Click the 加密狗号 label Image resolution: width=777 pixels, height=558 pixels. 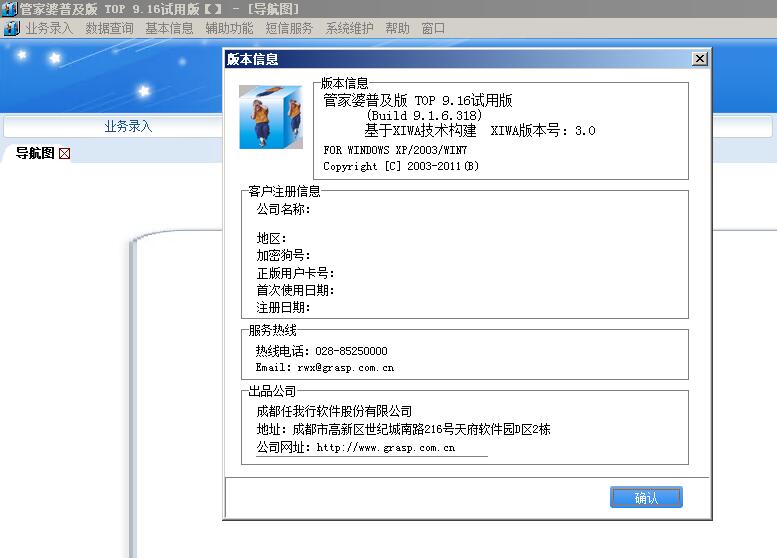coord(283,256)
